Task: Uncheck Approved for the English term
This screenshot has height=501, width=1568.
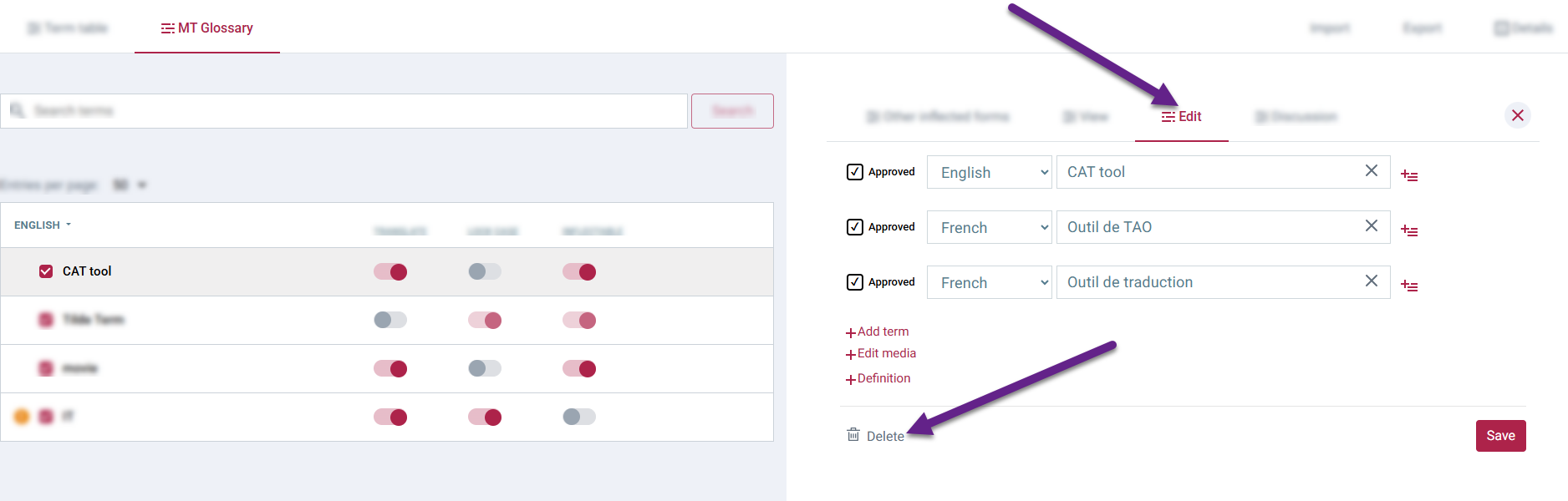Action: pyautogui.click(x=855, y=172)
